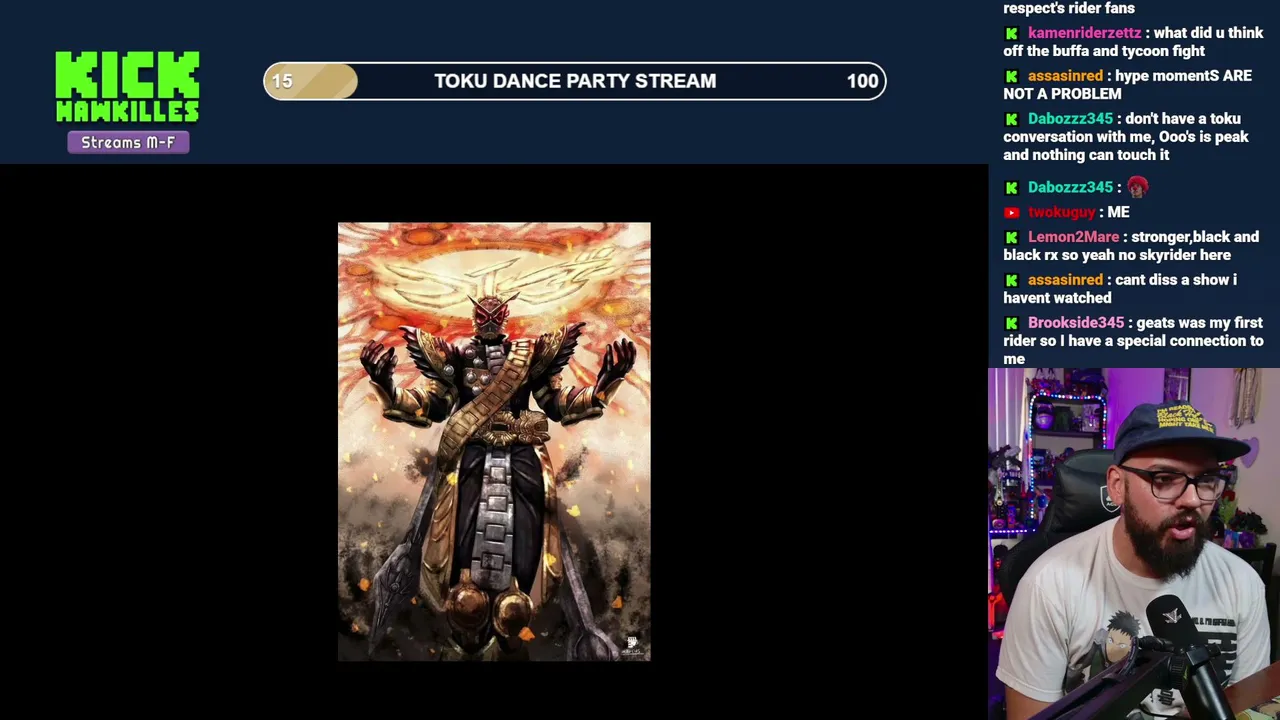Image resolution: width=1280 pixels, height=720 pixels.
Task: Click twokuguy's message "ME"
Action: pos(1118,212)
